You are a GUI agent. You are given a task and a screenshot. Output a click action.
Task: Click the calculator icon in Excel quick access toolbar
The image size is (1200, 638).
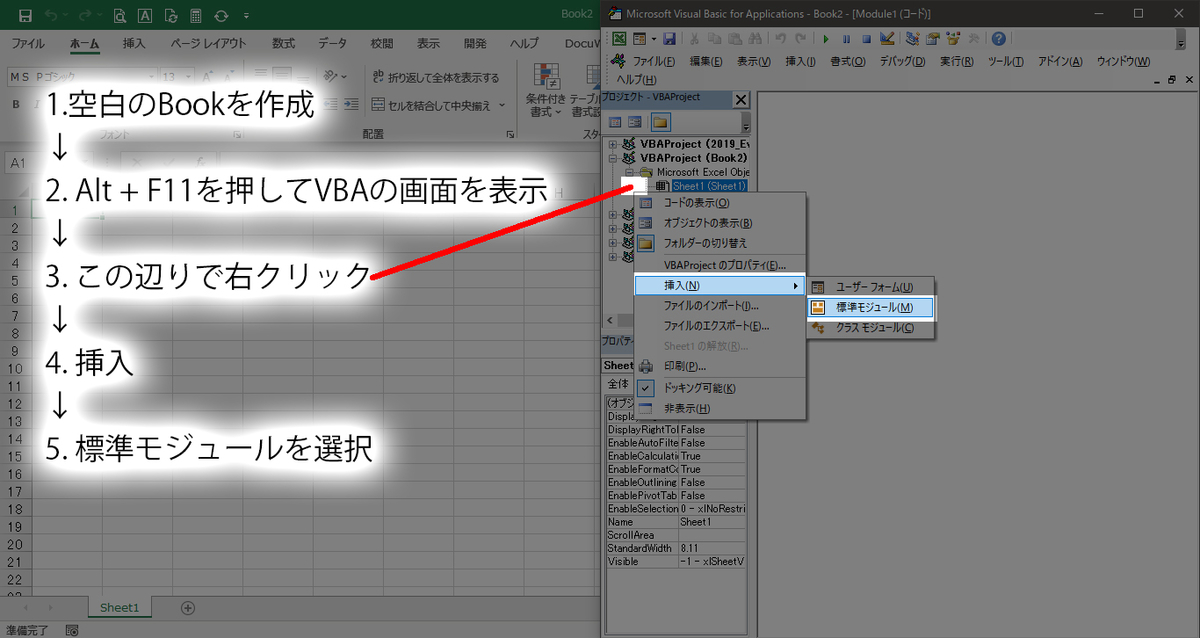194,16
